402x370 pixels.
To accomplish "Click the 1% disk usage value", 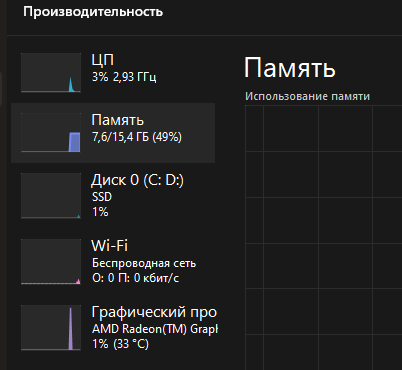I will [100, 212].
